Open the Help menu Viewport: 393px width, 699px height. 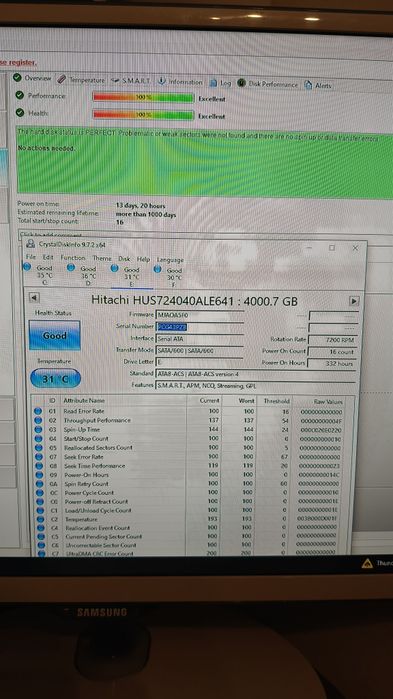coord(143,259)
